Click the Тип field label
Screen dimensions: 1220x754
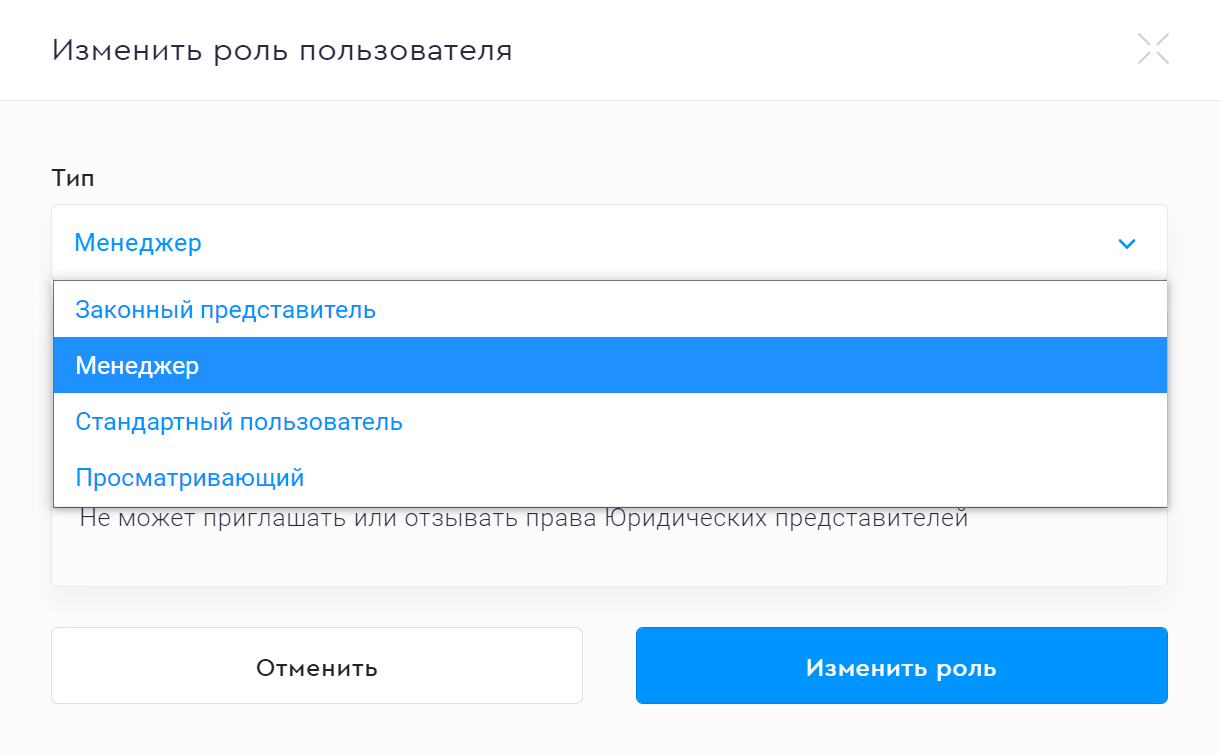pos(72,178)
